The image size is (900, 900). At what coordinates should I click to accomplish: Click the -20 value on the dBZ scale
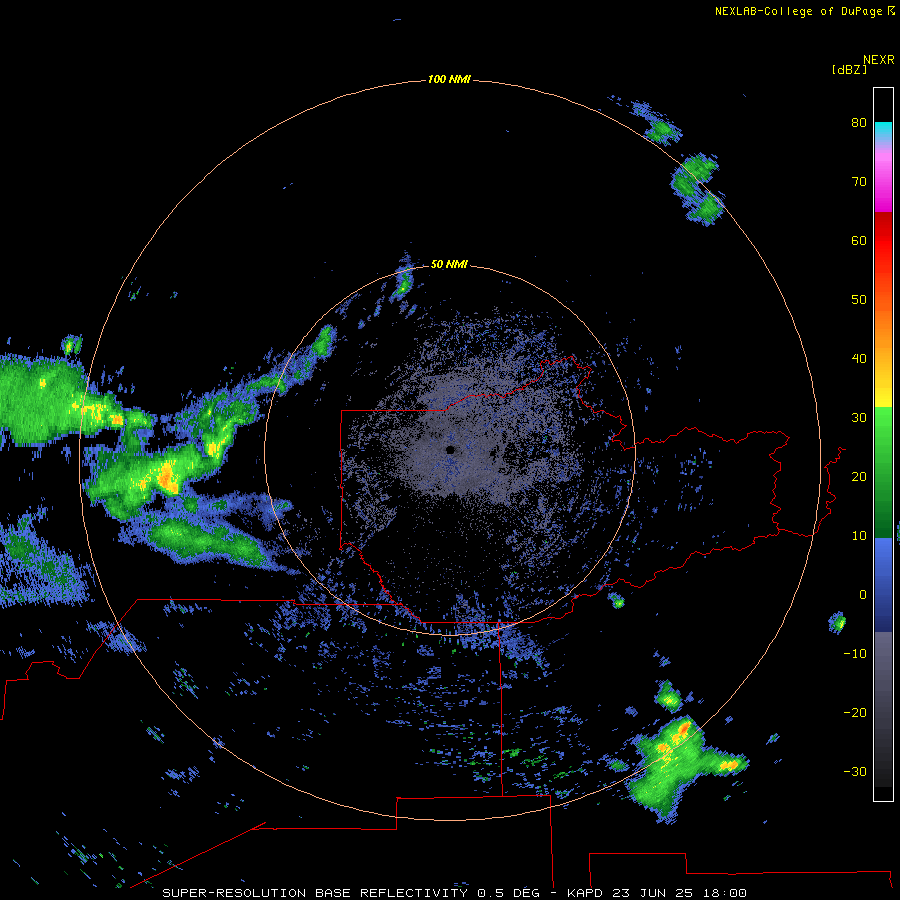855,713
